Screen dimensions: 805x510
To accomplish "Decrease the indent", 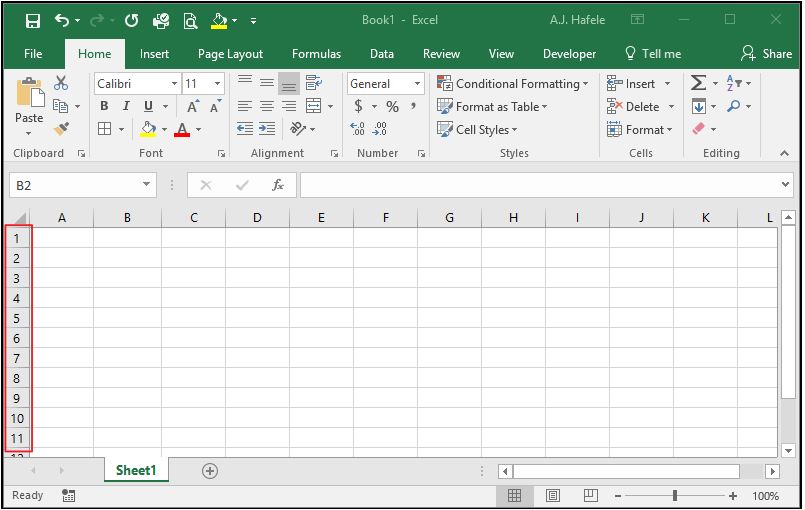I will click(244, 128).
